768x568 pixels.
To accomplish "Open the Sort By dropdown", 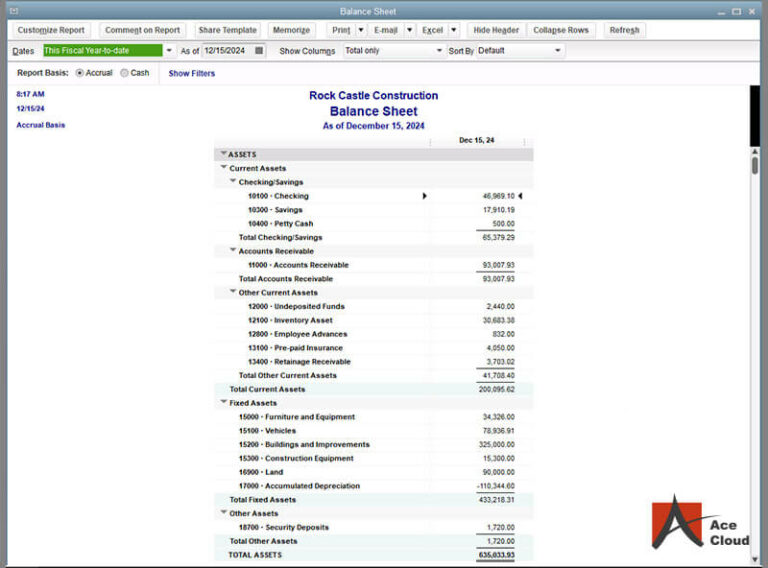I will click(x=558, y=50).
